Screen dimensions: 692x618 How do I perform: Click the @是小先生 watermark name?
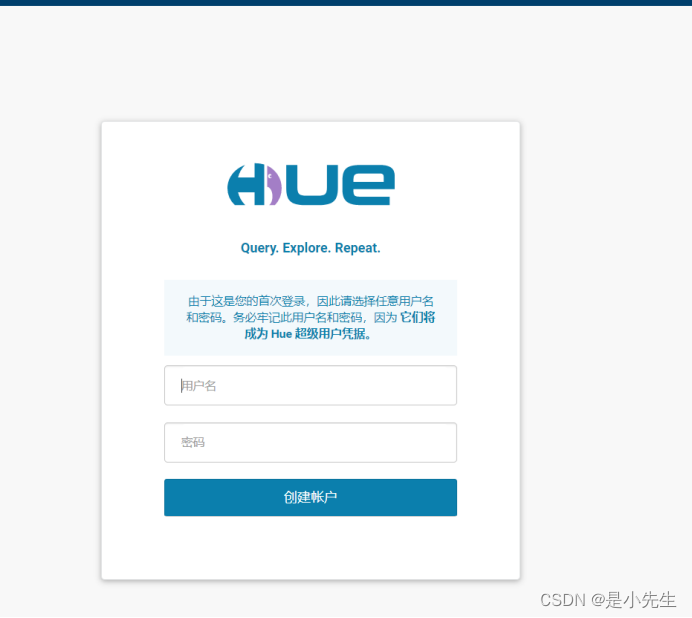633,600
